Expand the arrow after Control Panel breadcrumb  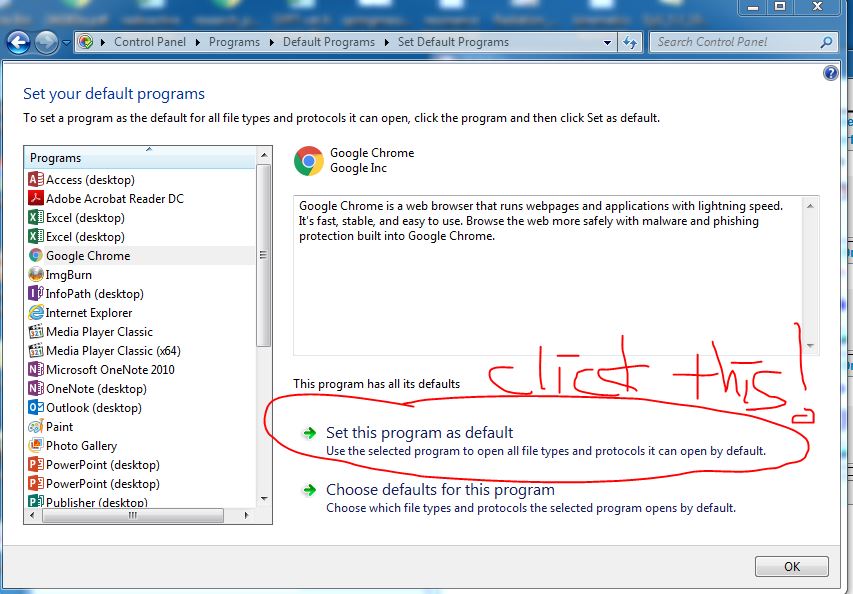click(x=197, y=42)
